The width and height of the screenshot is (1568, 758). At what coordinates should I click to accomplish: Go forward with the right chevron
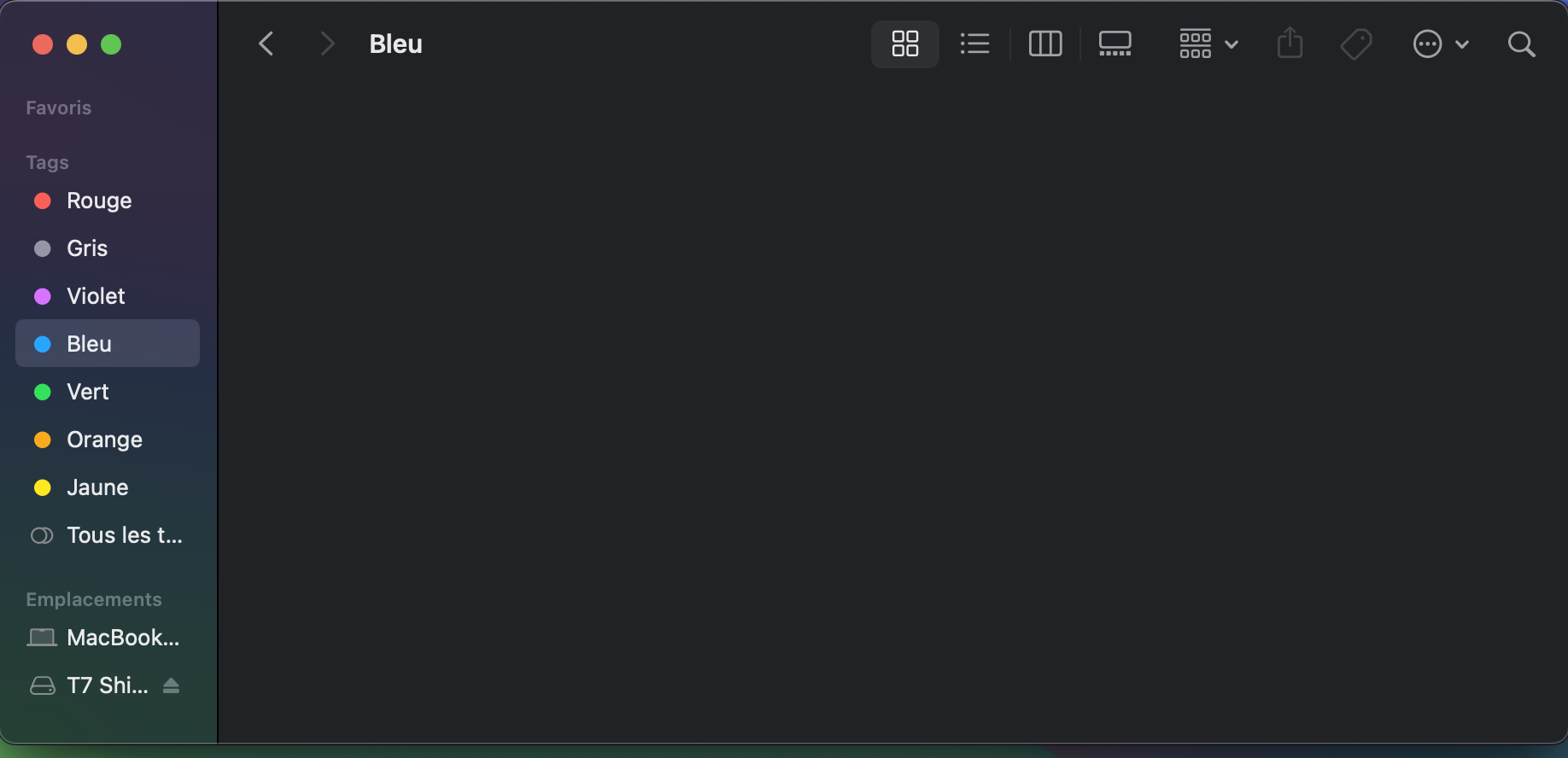326,44
